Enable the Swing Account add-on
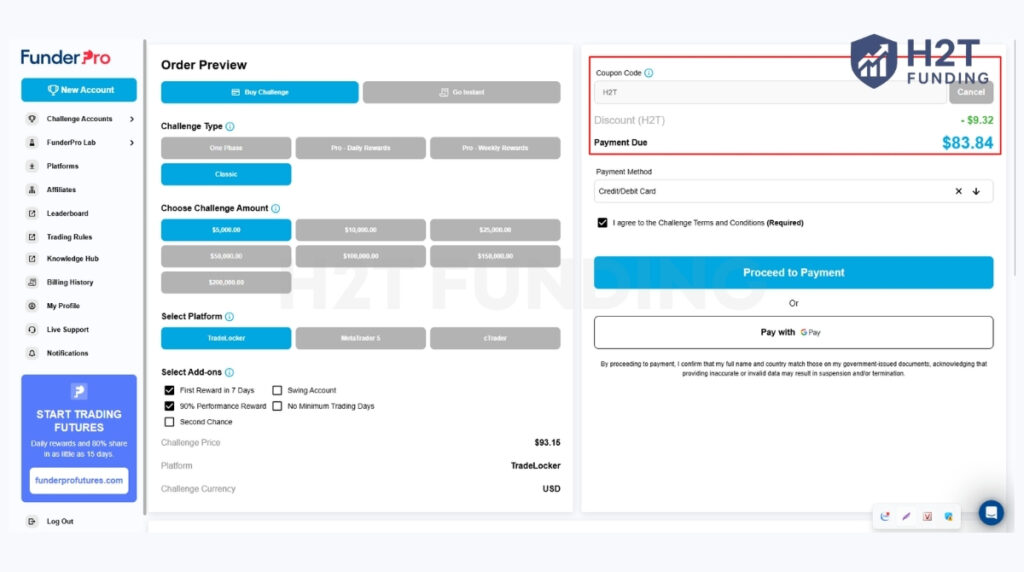The width and height of the screenshot is (1024, 572). (x=277, y=390)
